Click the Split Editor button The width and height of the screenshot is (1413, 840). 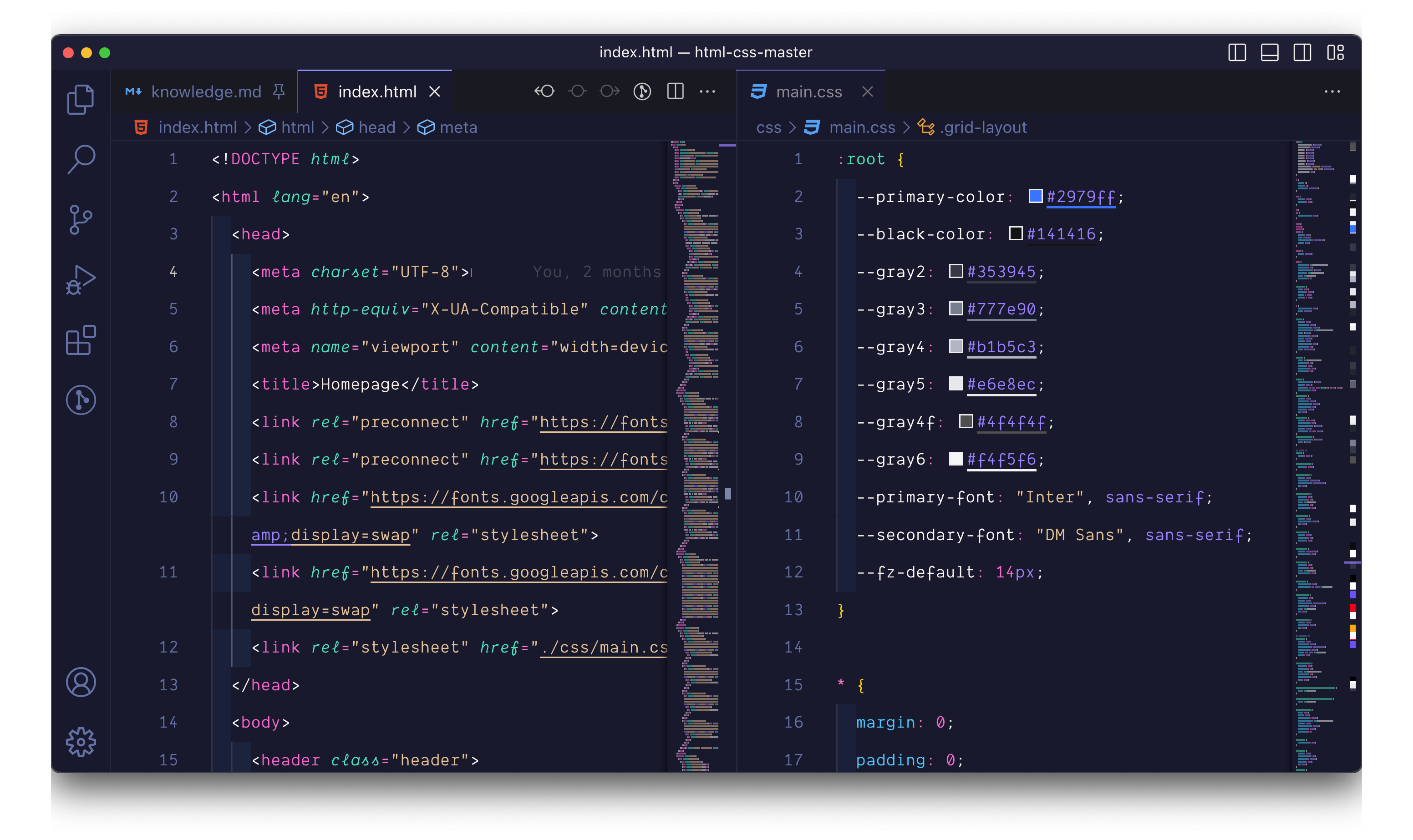coord(676,91)
